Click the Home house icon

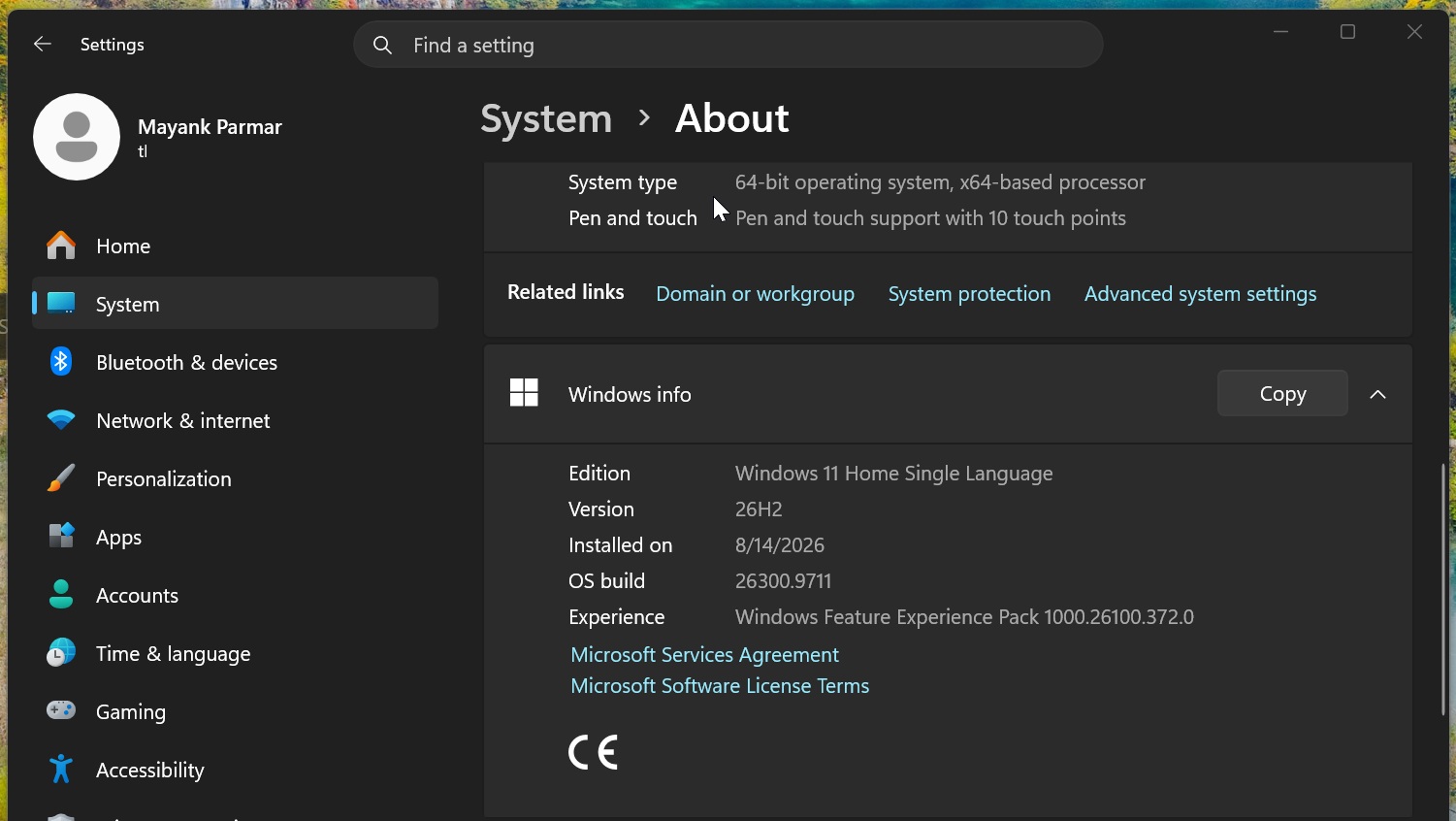pyautogui.click(x=61, y=246)
